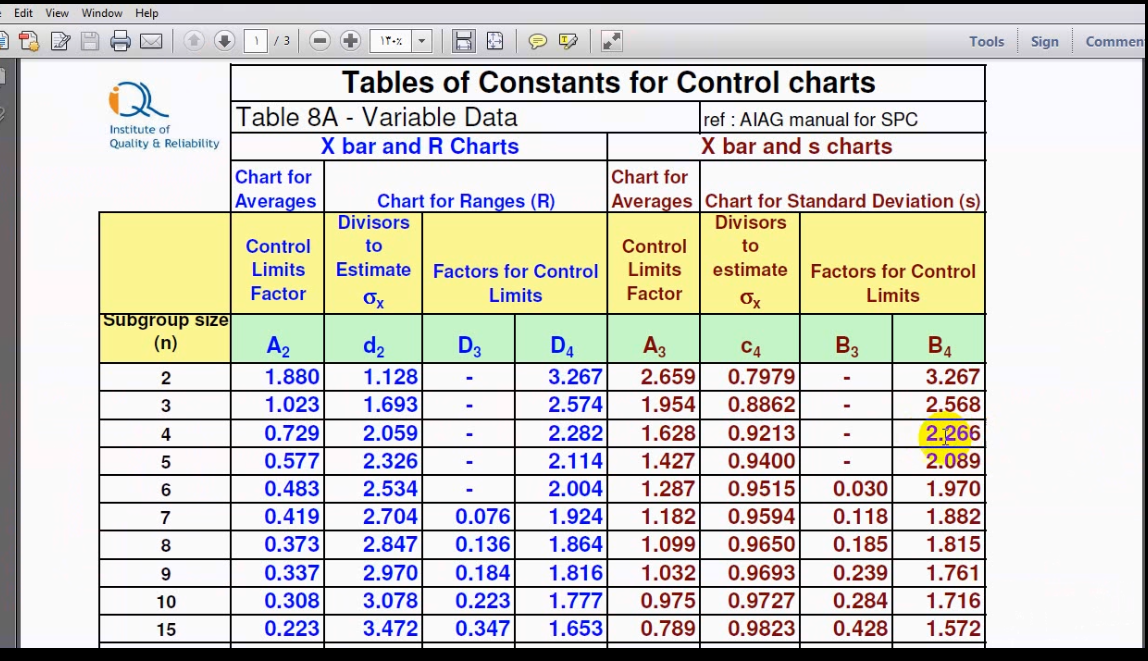The width and height of the screenshot is (1148, 661).
Task: Open the Tools pane
Action: pos(986,41)
